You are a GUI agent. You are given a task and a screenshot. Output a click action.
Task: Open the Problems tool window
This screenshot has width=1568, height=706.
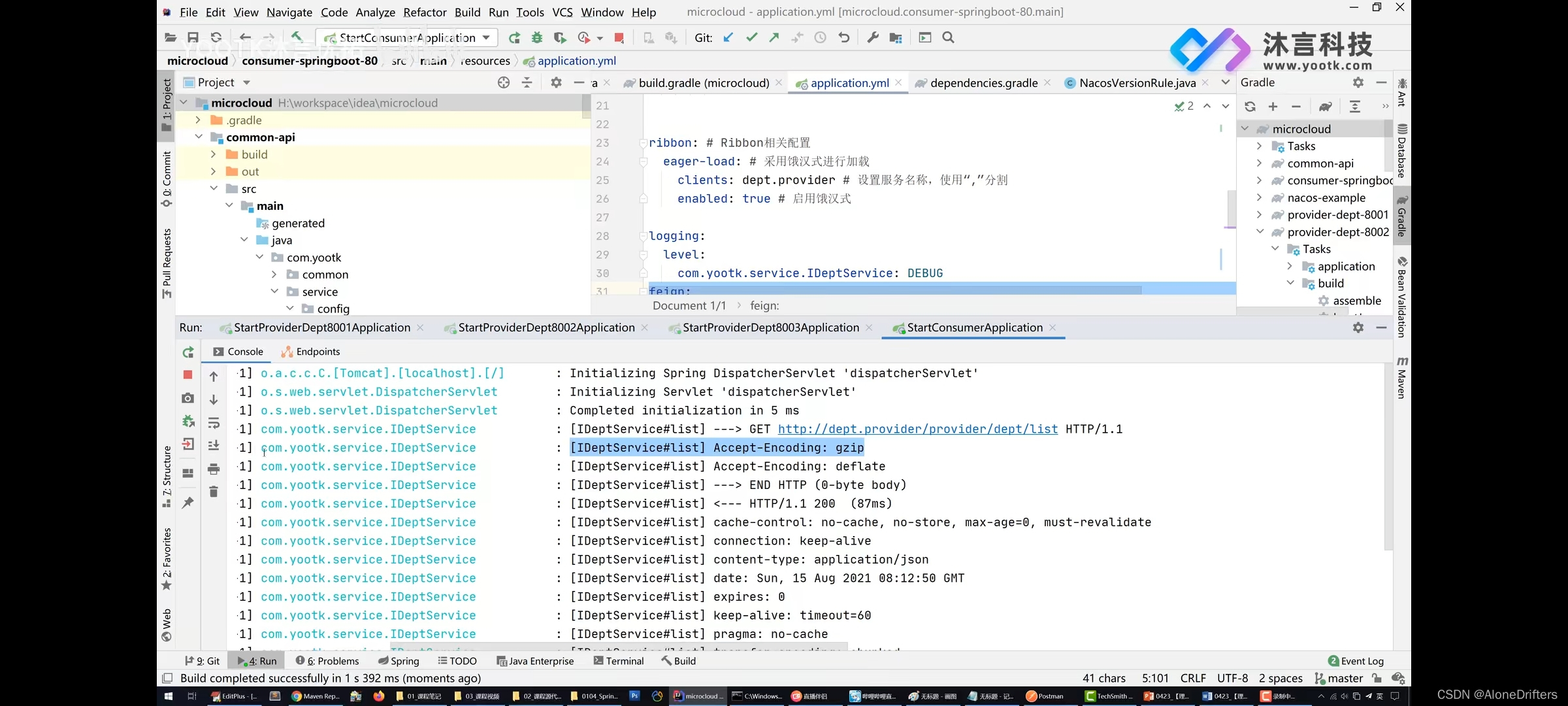327,661
